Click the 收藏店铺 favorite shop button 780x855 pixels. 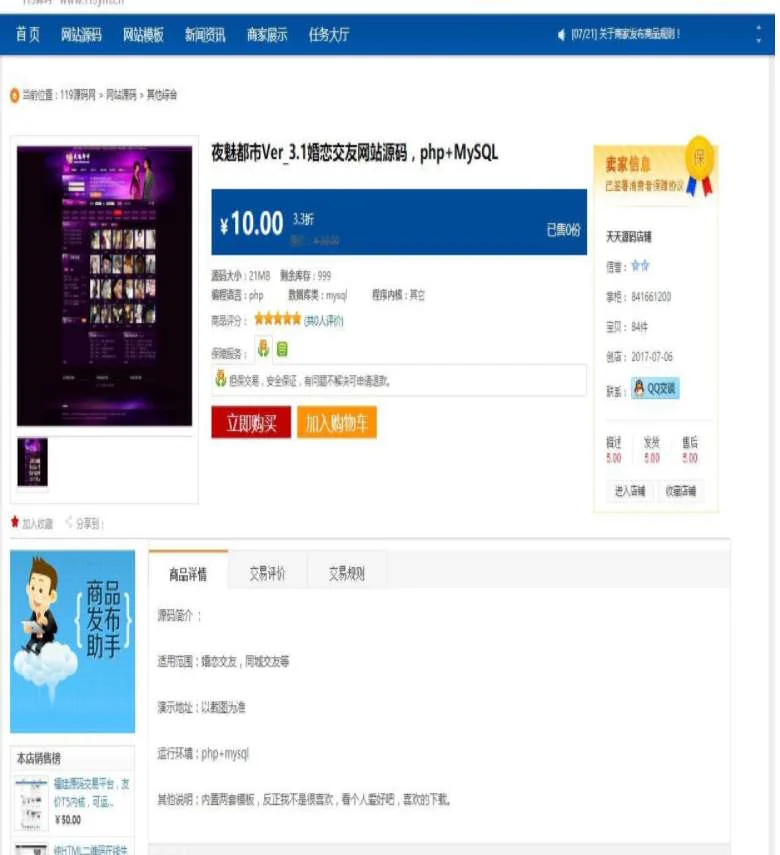pos(680,491)
